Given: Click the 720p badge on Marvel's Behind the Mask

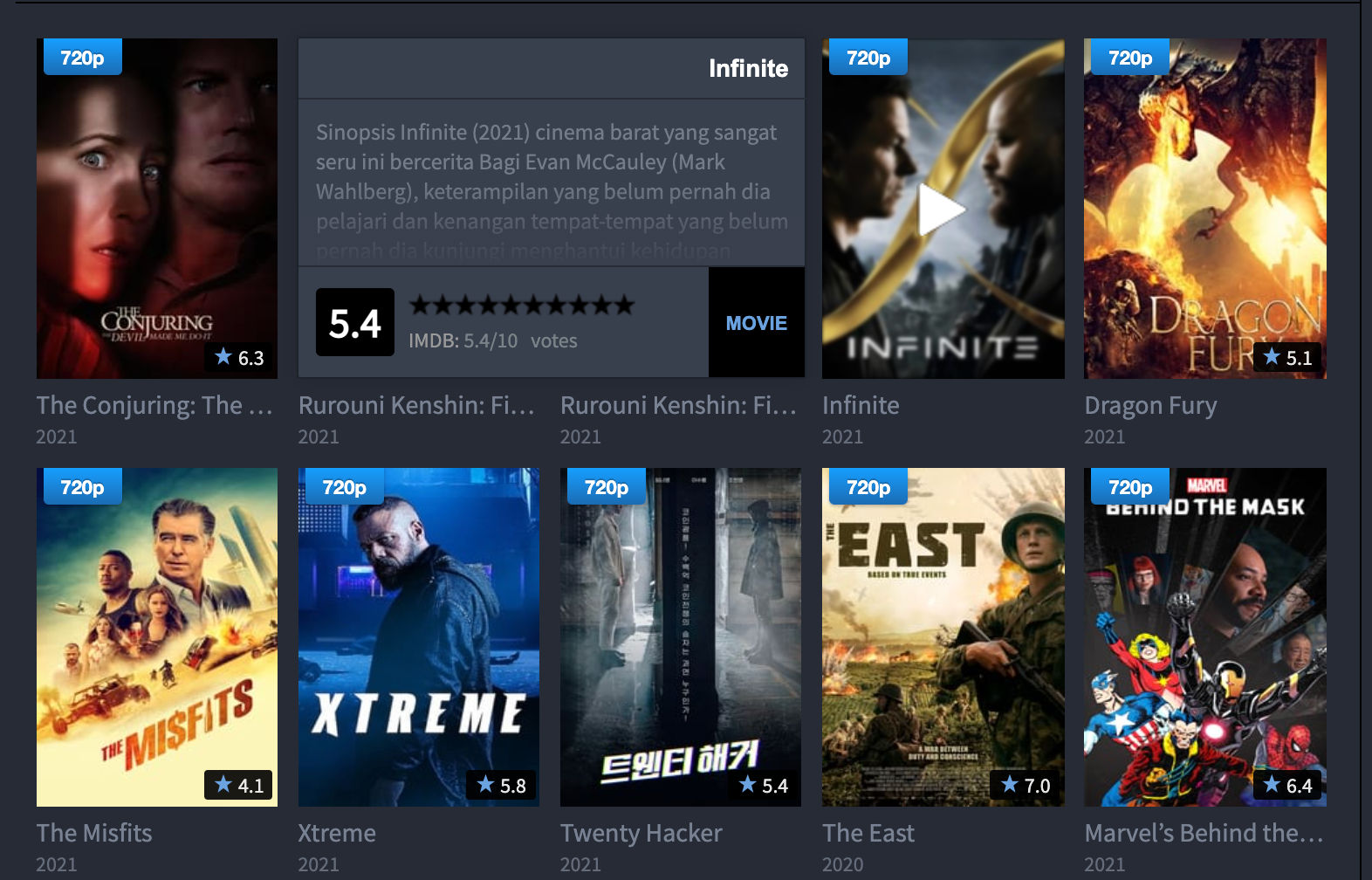Looking at the screenshot, I should (1130, 487).
